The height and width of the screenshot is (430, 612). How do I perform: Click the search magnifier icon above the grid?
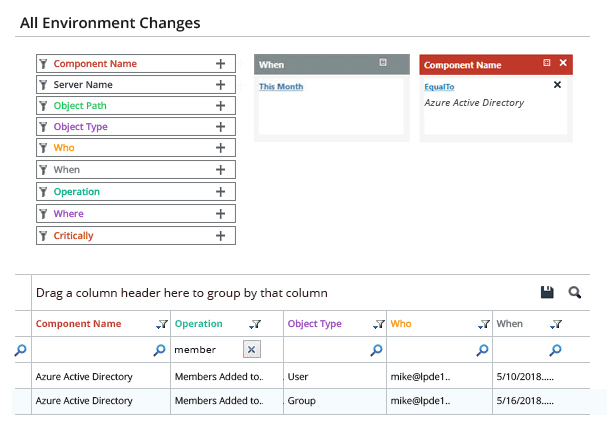point(575,292)
